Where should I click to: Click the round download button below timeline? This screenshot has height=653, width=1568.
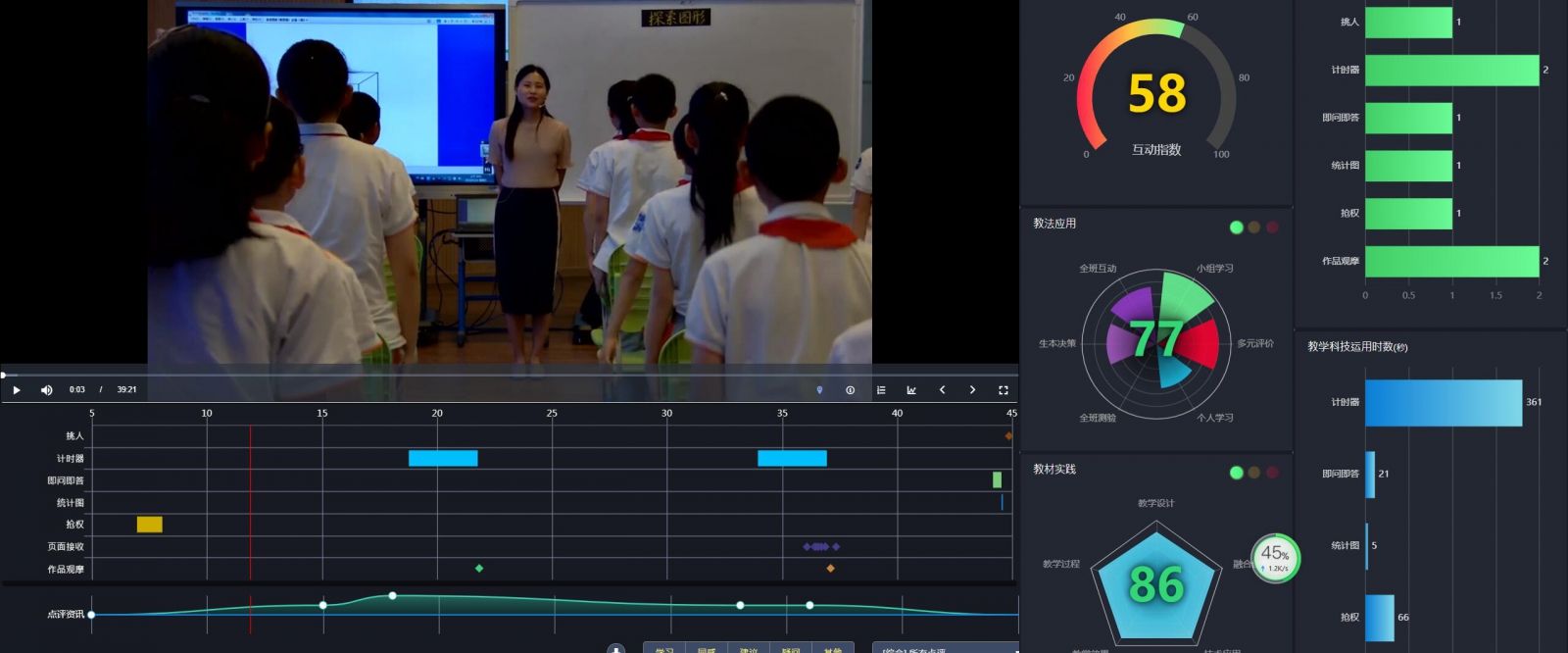tap(615, 649)
